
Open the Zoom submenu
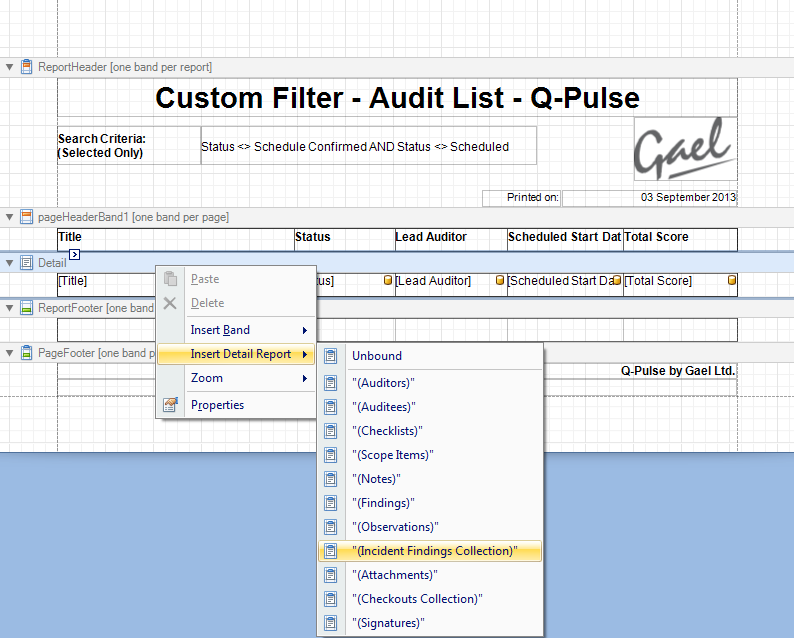coord(236,378)
